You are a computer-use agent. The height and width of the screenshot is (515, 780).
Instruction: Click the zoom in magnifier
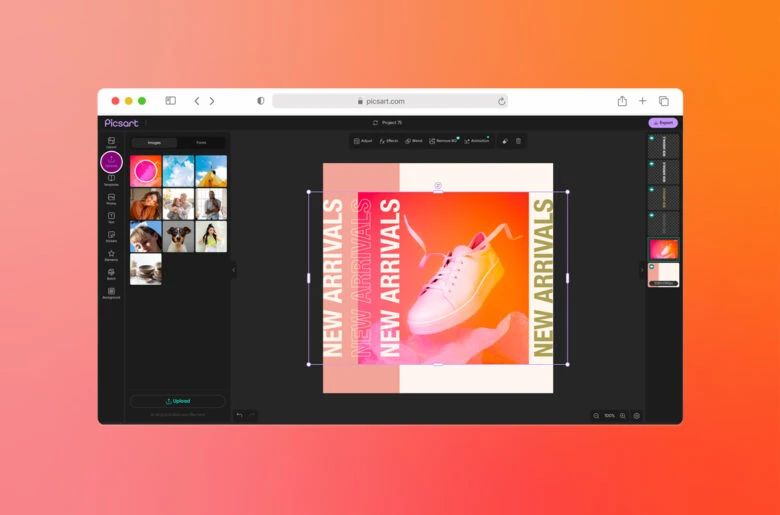click(x=622, y=415)
